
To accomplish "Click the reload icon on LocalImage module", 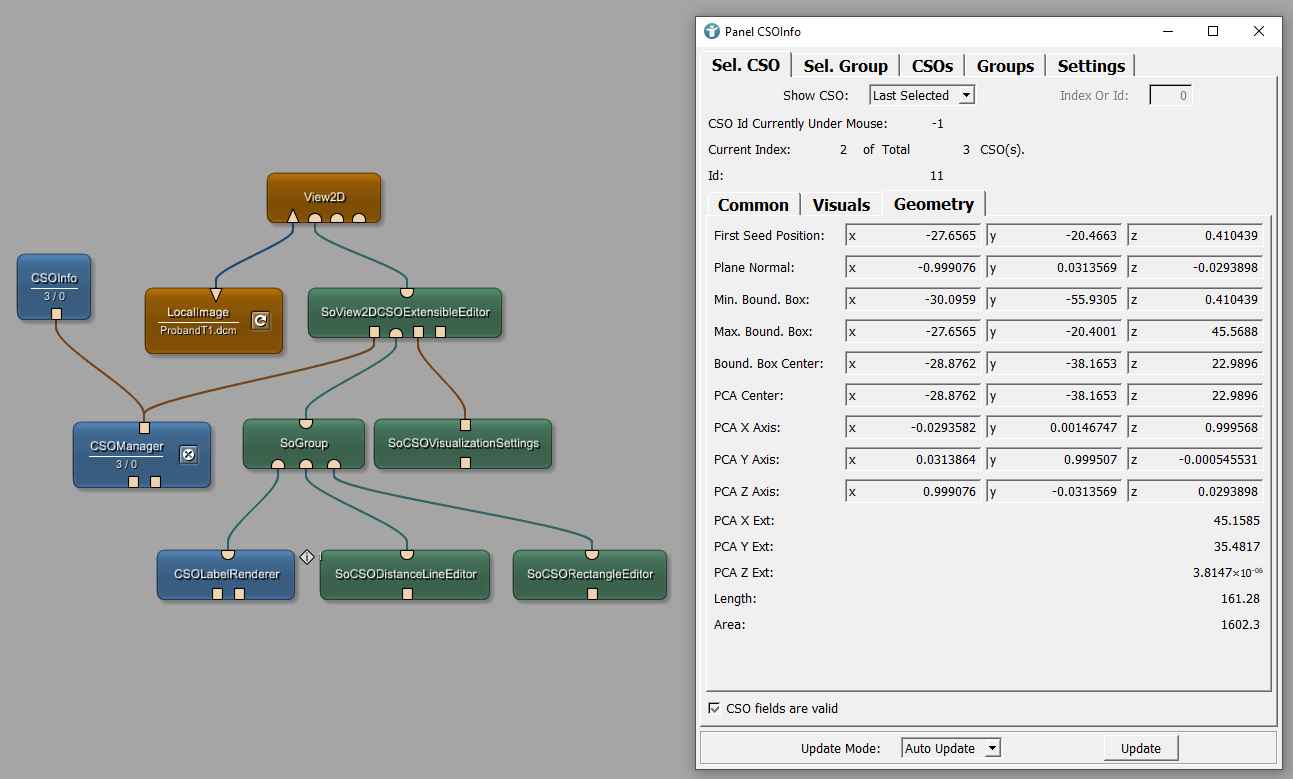I will (260, 321).
